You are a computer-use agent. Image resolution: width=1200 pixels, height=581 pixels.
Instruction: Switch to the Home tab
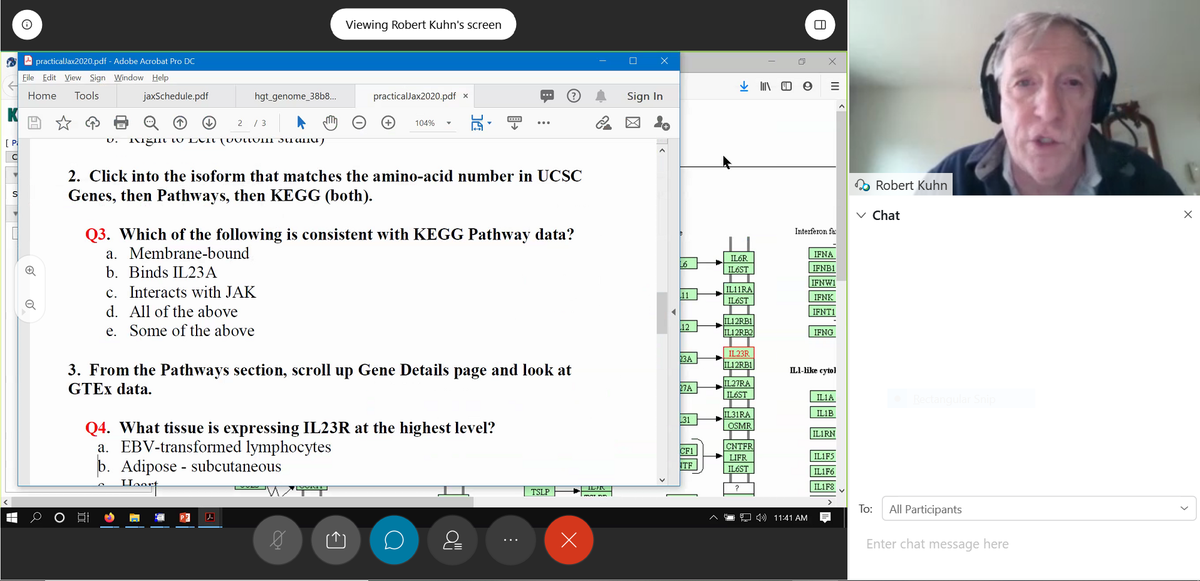42,96
